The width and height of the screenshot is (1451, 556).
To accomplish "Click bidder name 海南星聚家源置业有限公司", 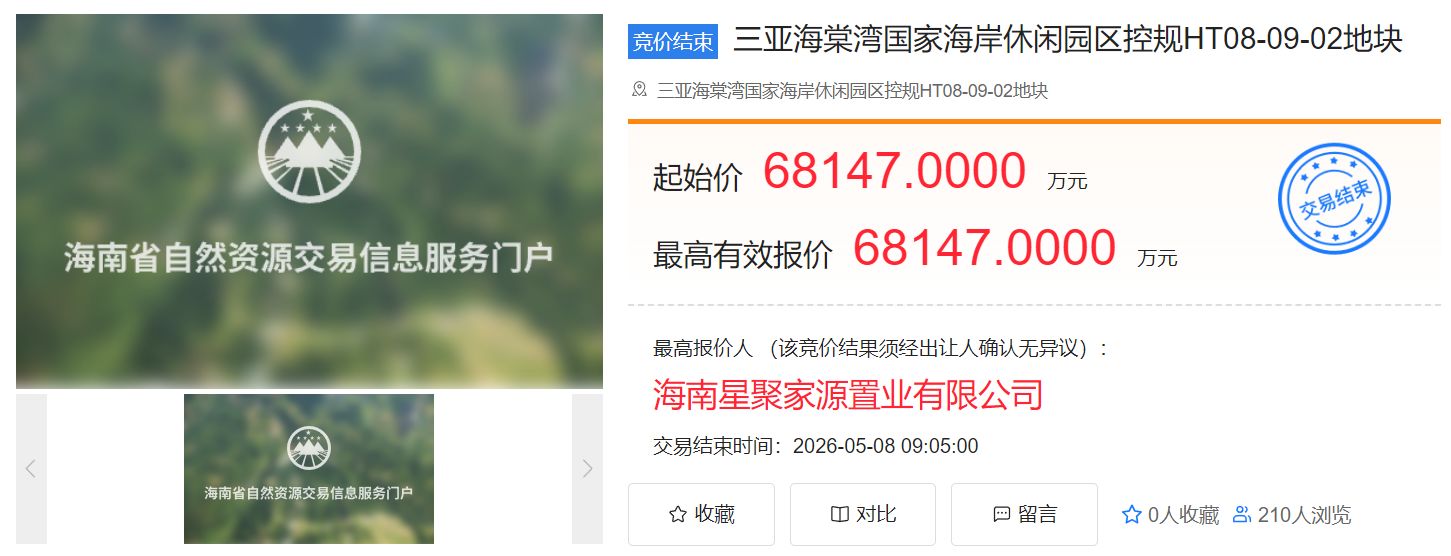I will (848, 395).
